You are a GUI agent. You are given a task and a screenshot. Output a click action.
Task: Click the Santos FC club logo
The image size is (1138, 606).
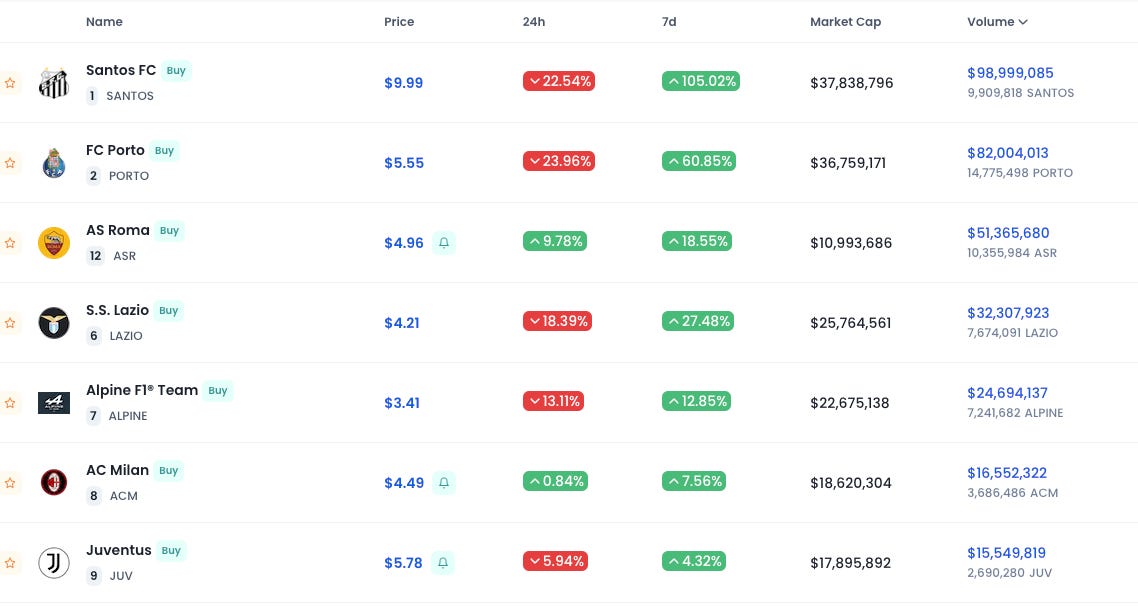tap(54, 83)
